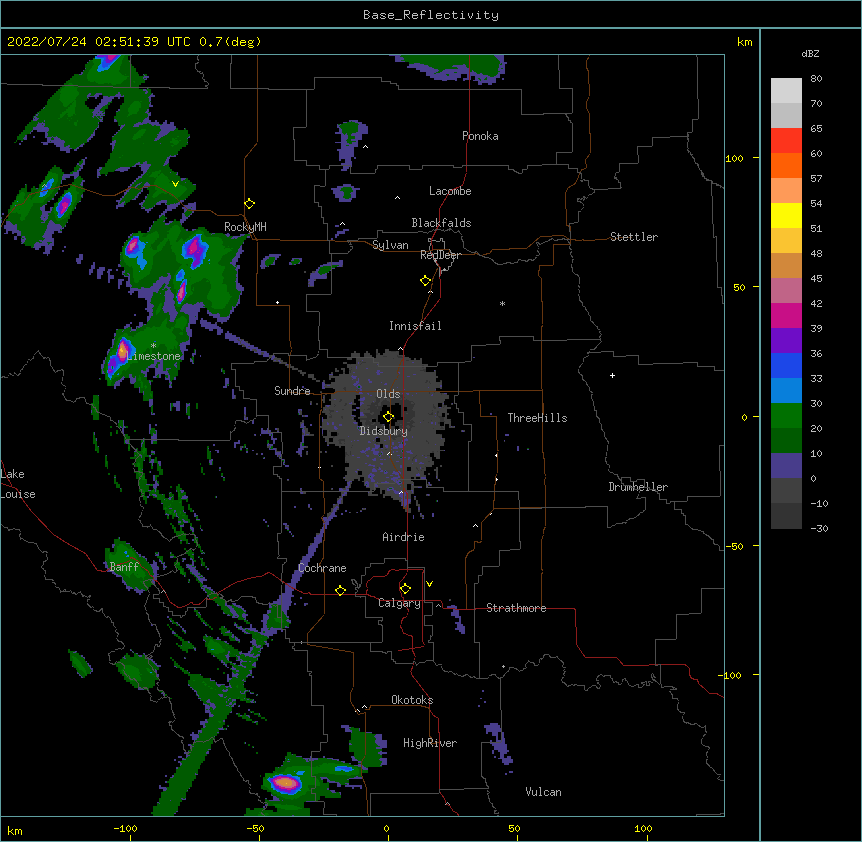The width and height of the screenshot is (862, 842).
Task: Click the Didsbury town label
Action: coord(384,431)
